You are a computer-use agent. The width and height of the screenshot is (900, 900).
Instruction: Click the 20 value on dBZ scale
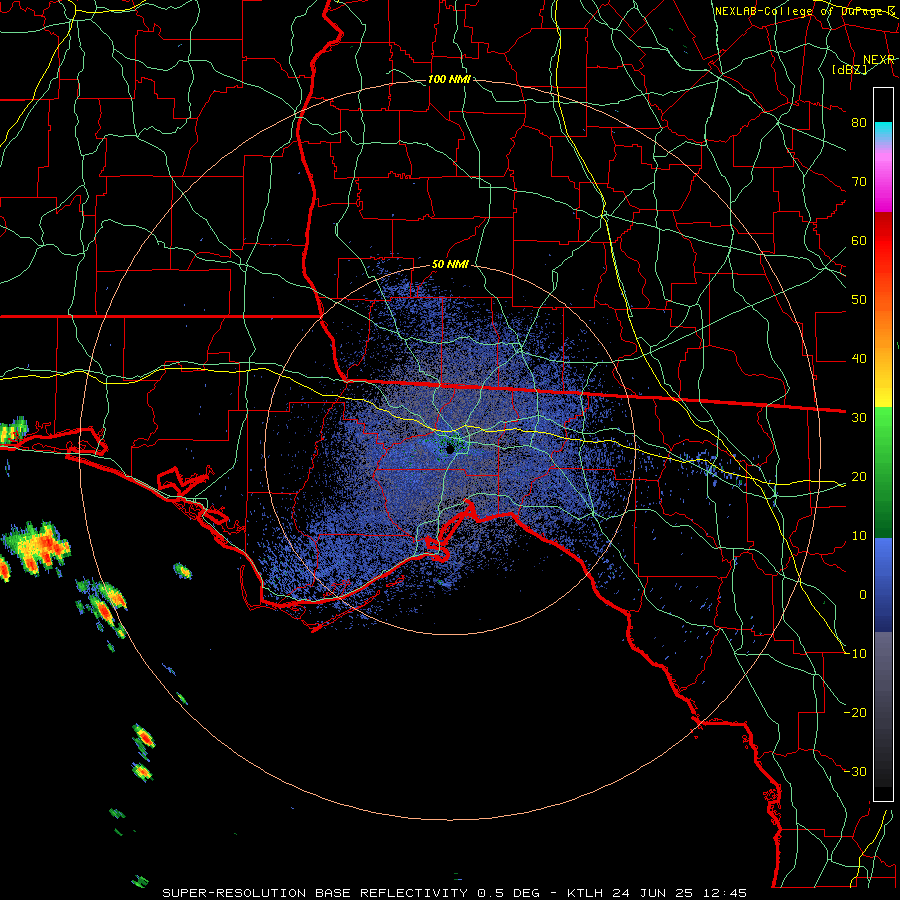(x=859, y=476)
